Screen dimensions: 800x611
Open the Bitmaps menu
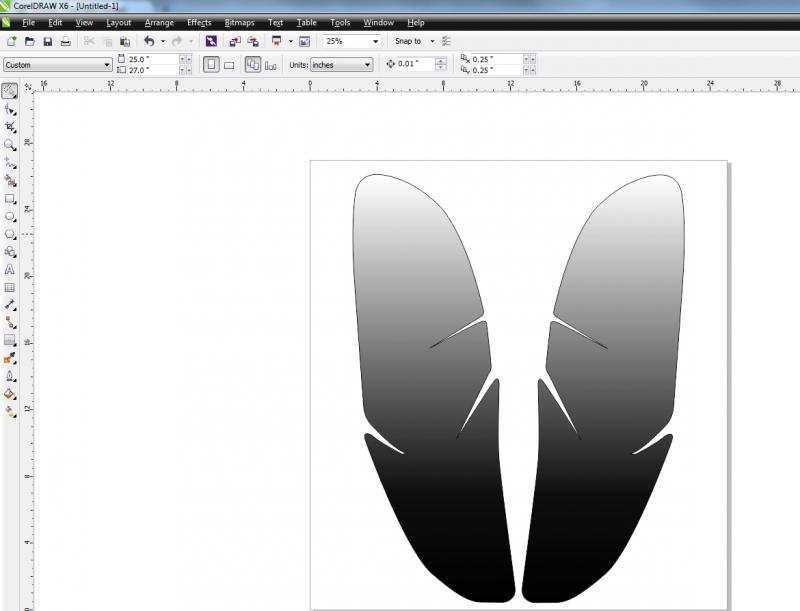(x=239, y=22)
